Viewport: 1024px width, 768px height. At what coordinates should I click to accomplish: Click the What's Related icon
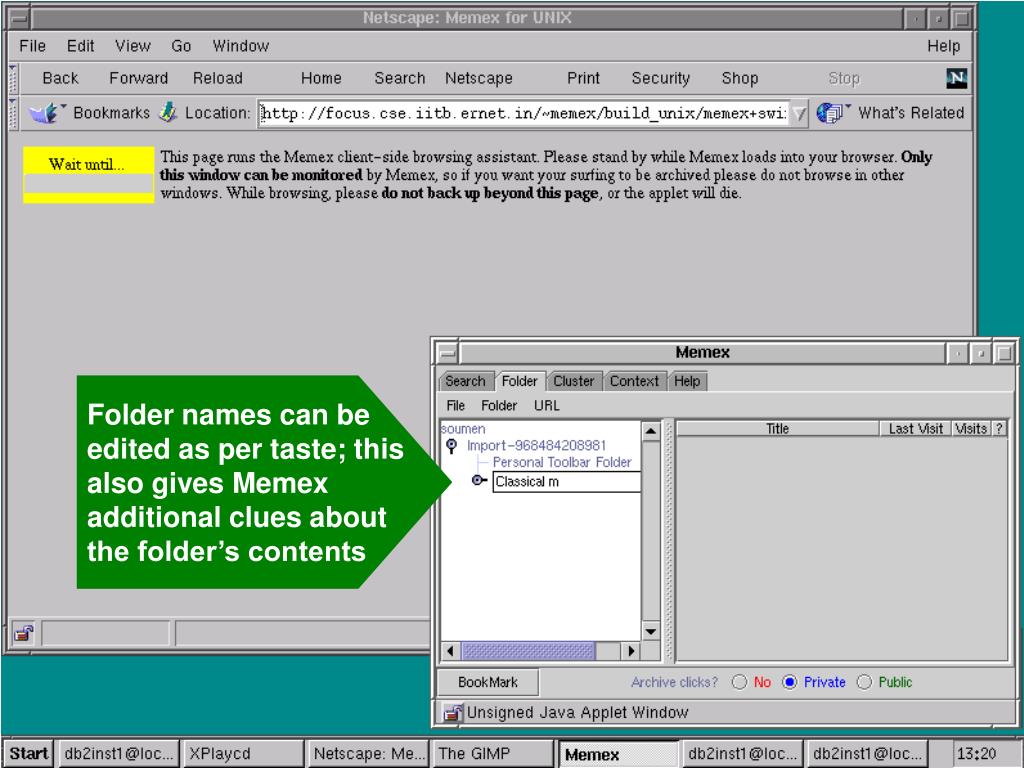pyautogui.click(x=830, y=113)
